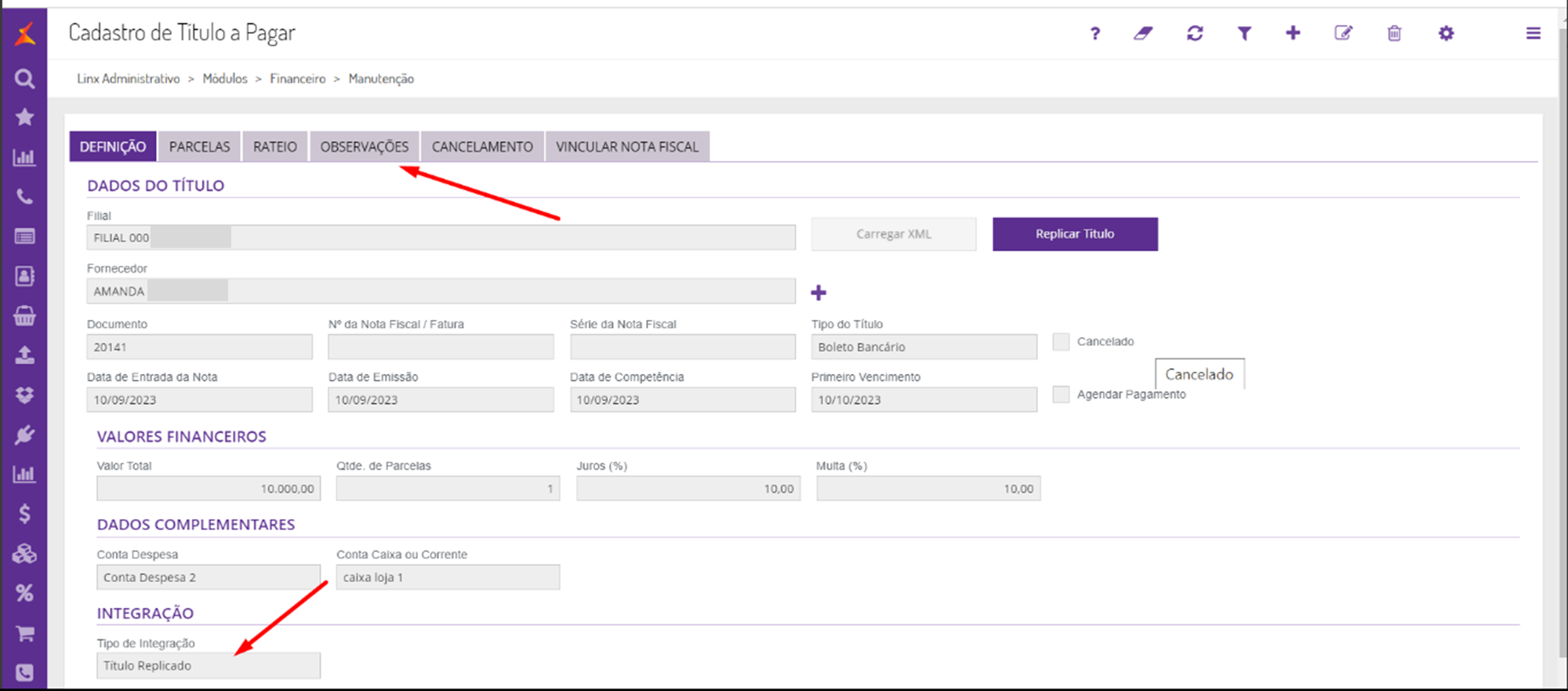The height and width of the screenshot is (691, 1568).
Task: Expand the Conta Despesa field
Action: pyautogui.click(x=208, y=578)
